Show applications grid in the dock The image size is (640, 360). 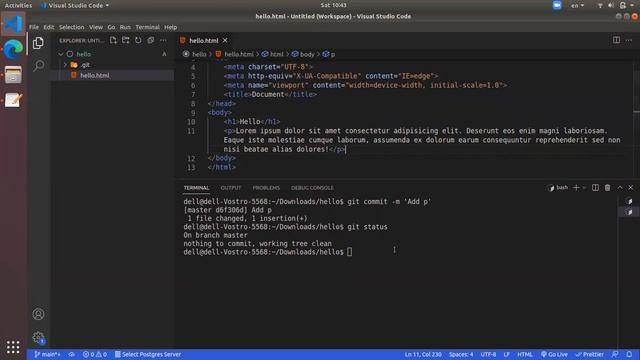(13, 347)
